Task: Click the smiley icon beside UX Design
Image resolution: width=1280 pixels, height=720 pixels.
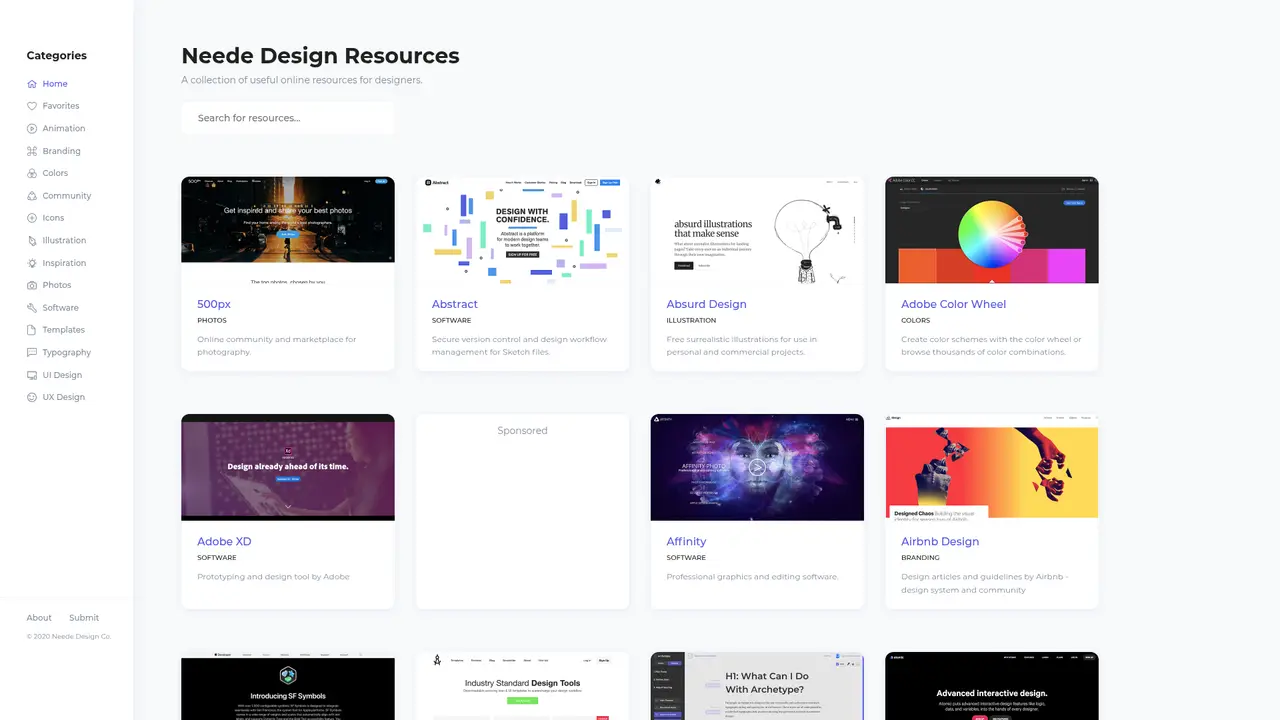Action: [32, 397]
